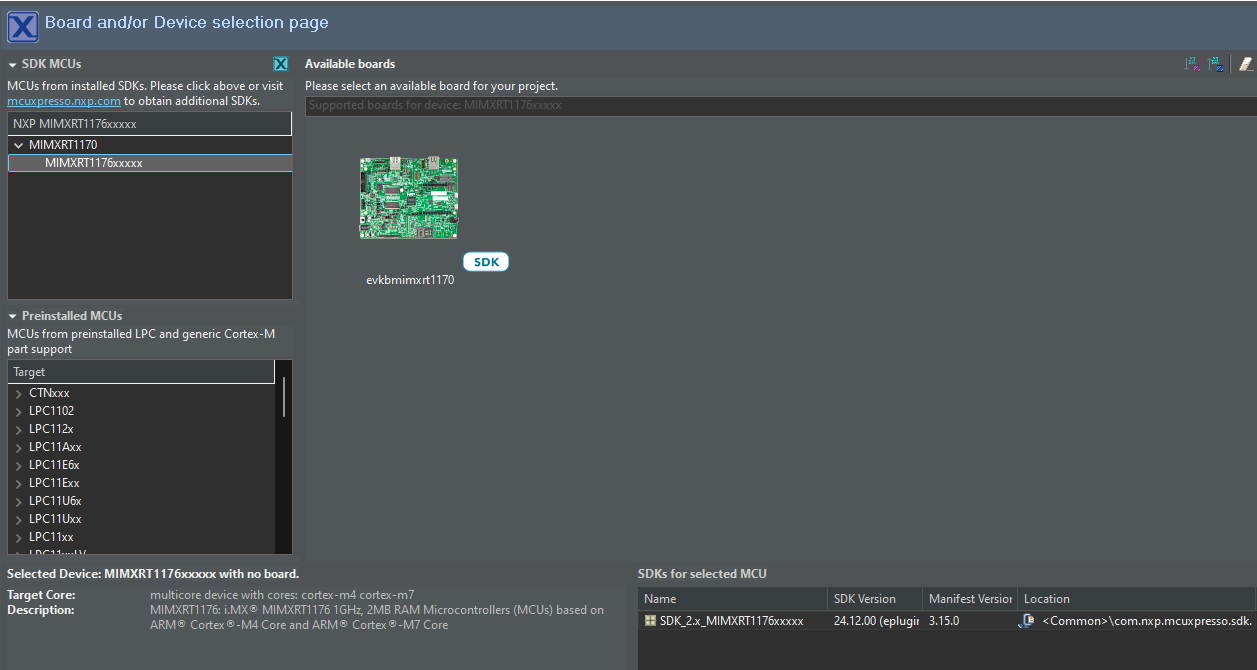Collapse the SDK MCUs section
This screenshot has width=1257, height=670.
coord(10,62)
